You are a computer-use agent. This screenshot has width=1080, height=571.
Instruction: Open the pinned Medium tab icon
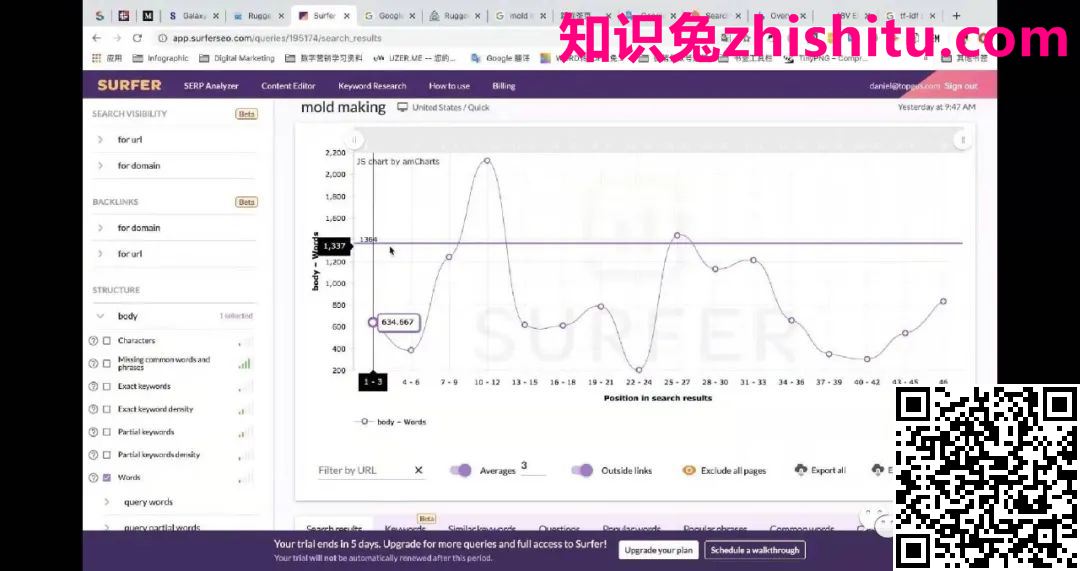click(x=148, y=15)
